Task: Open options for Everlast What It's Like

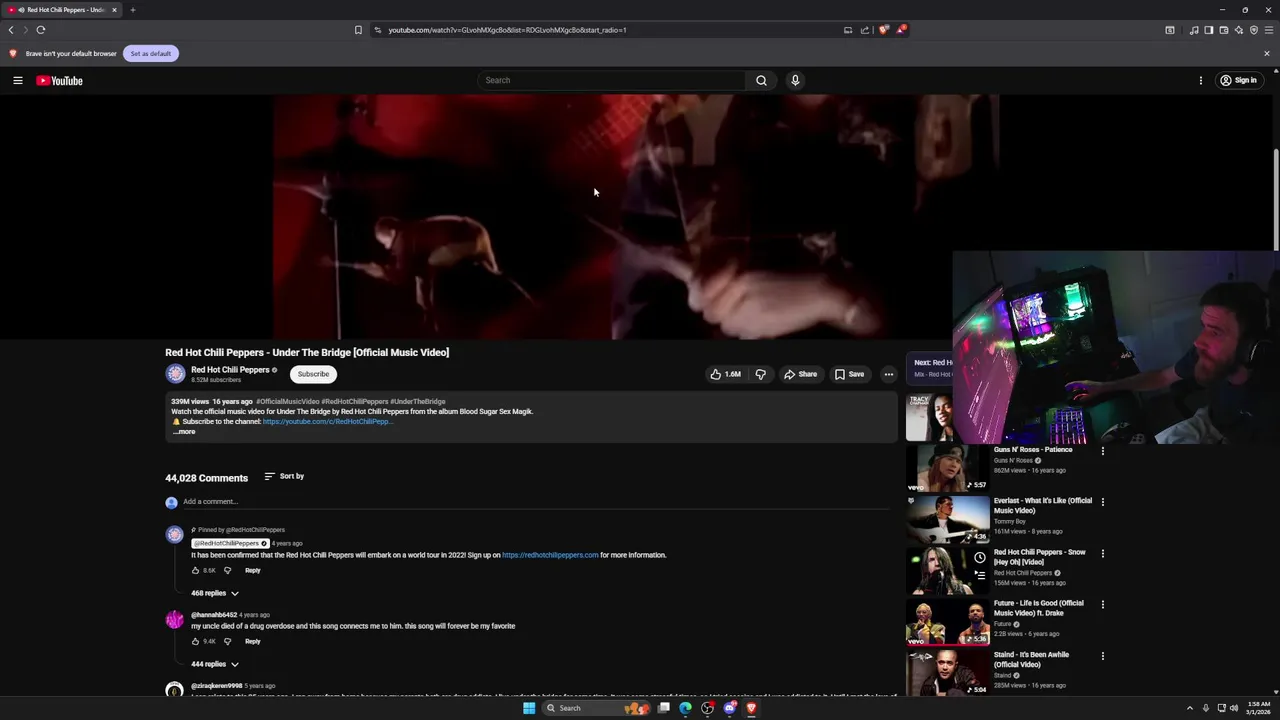Action: tap(1103, 502)
